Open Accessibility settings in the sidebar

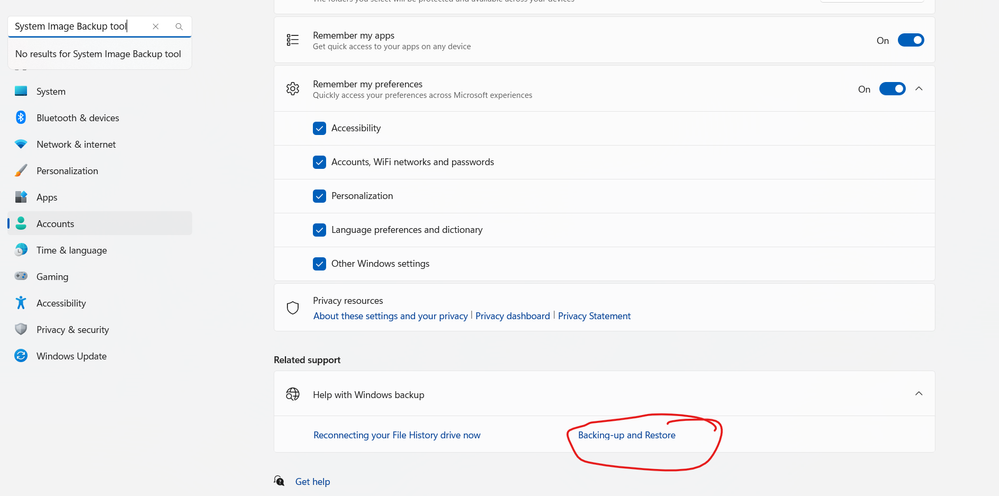(99, 303)
